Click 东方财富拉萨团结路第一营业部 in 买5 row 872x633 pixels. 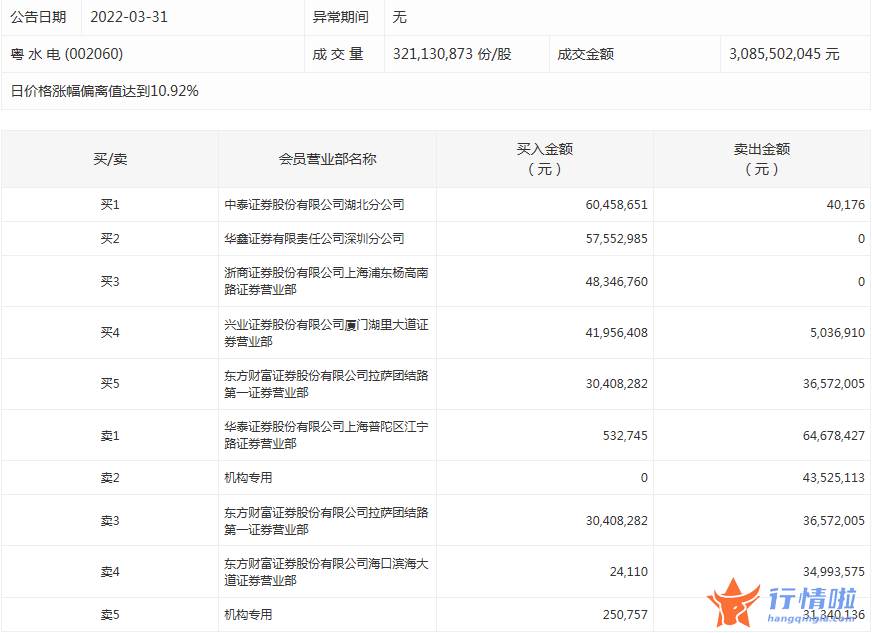click(x=326, y=384)
